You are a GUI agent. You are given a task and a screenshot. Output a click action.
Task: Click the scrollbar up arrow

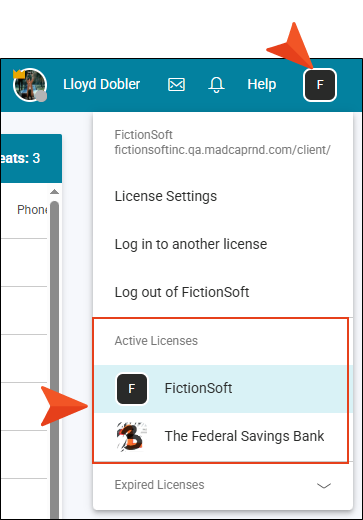[x=54, y=192]
